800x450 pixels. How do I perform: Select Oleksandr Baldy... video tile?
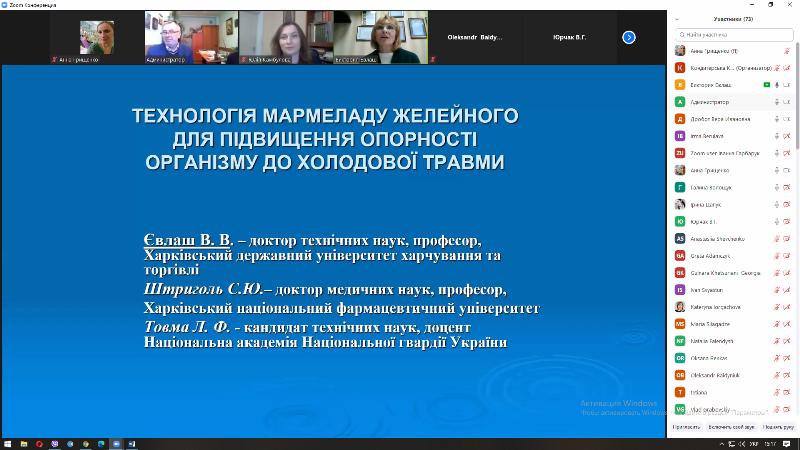474,37
